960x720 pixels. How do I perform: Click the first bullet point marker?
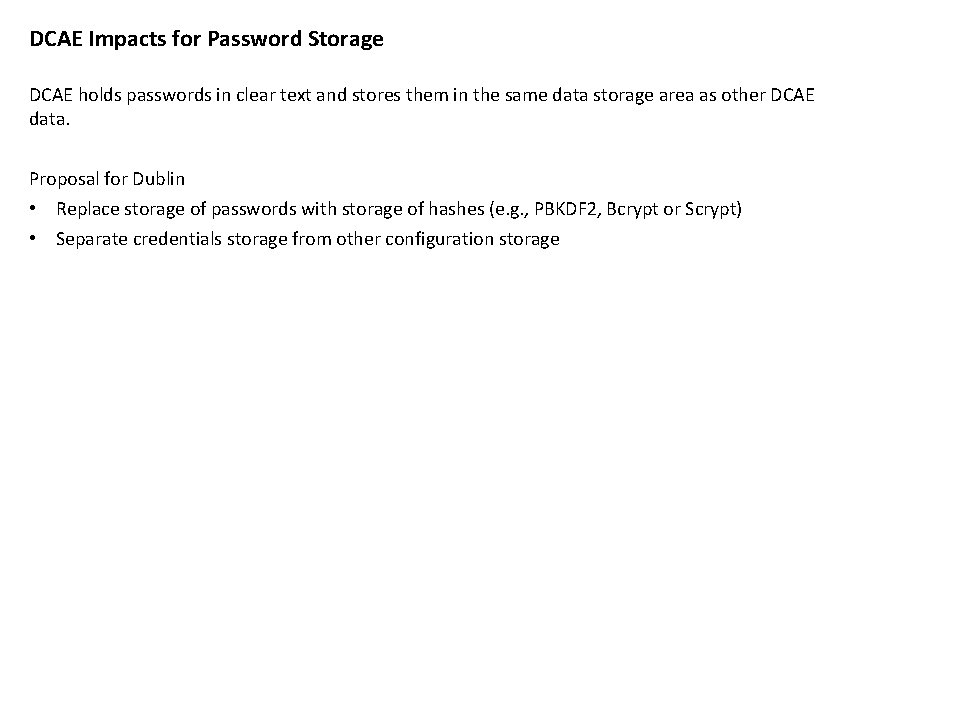33,209
